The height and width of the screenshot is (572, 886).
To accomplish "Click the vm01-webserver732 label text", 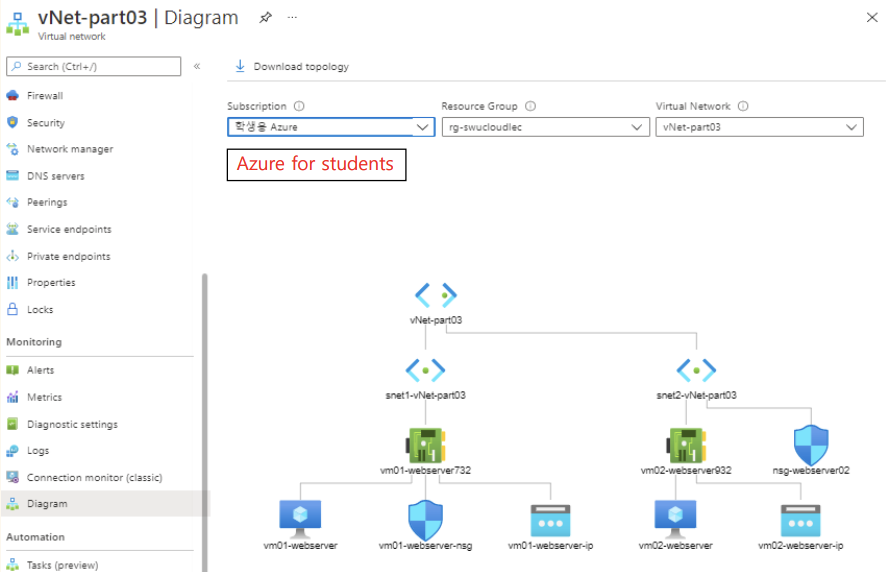I will tap(425, 470).
